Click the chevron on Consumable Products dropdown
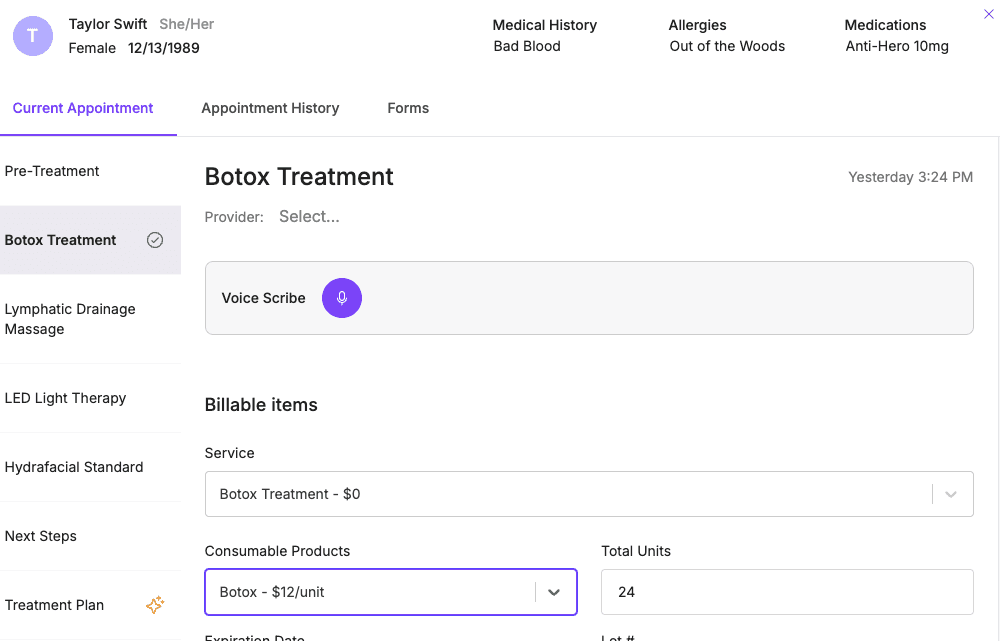Image resolution: width=1000 pixels, height=641 pixels. coord(554,592)
